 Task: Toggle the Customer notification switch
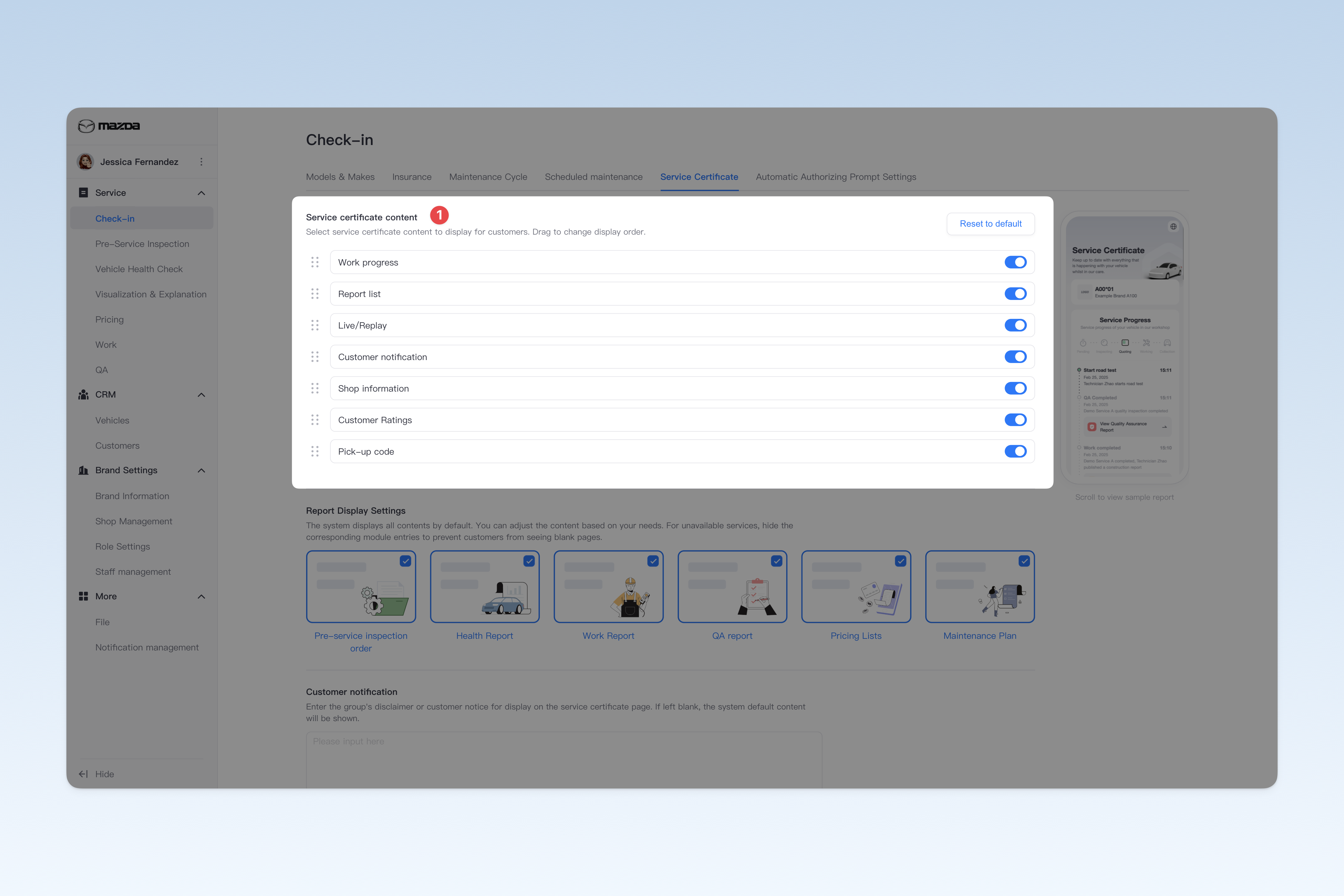1015,356
